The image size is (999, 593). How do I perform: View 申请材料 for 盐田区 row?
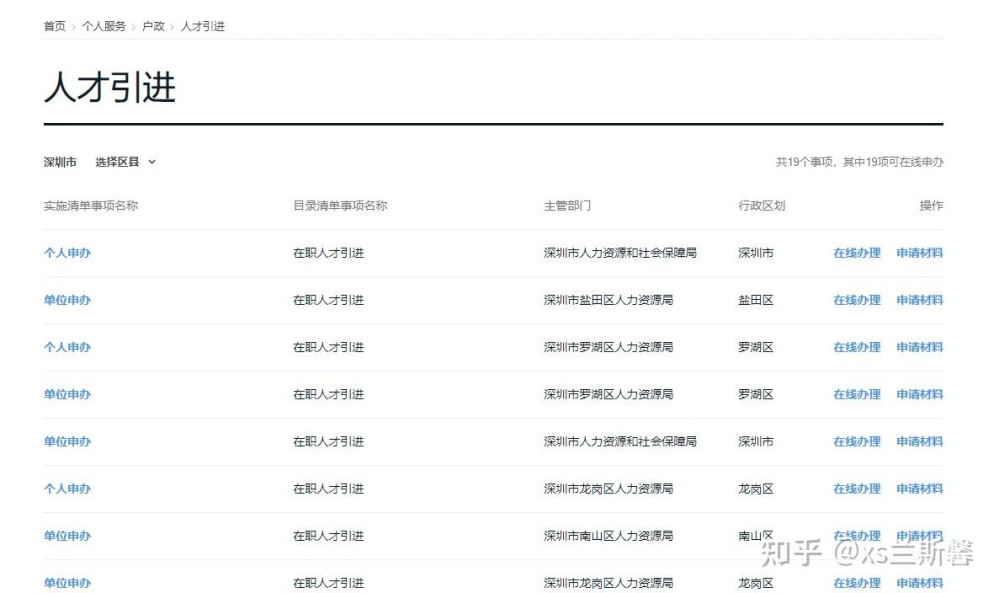[x=919, y=300]
